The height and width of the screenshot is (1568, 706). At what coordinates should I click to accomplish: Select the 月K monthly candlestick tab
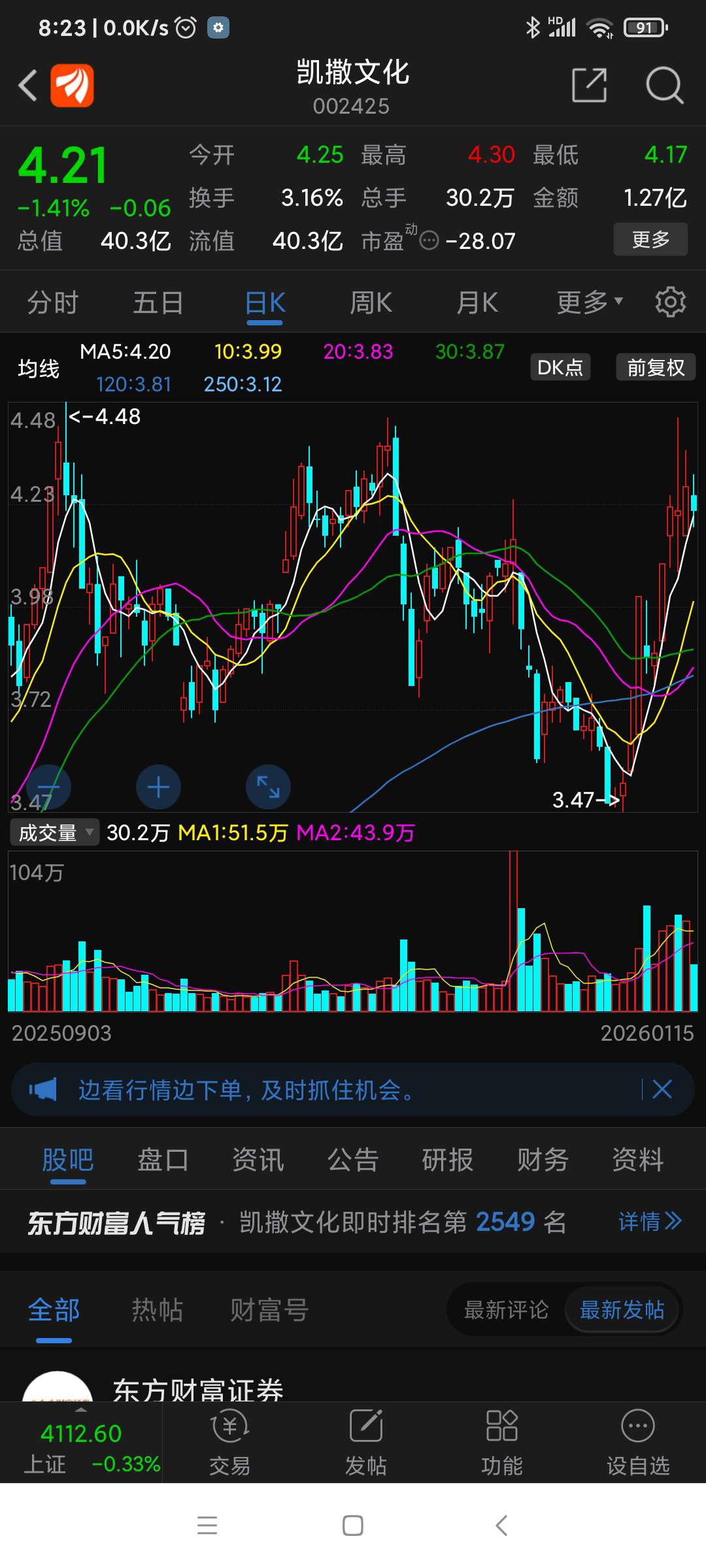click(477, 302)
